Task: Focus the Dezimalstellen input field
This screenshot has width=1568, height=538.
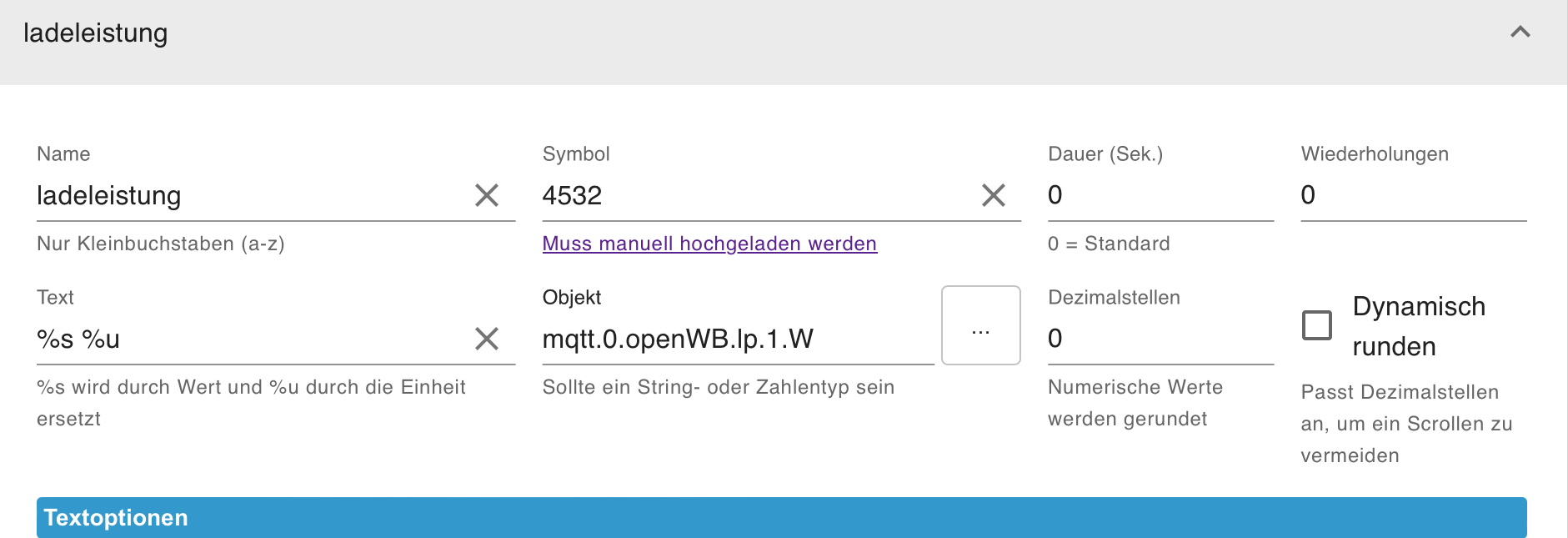Action: point(1160,339)
